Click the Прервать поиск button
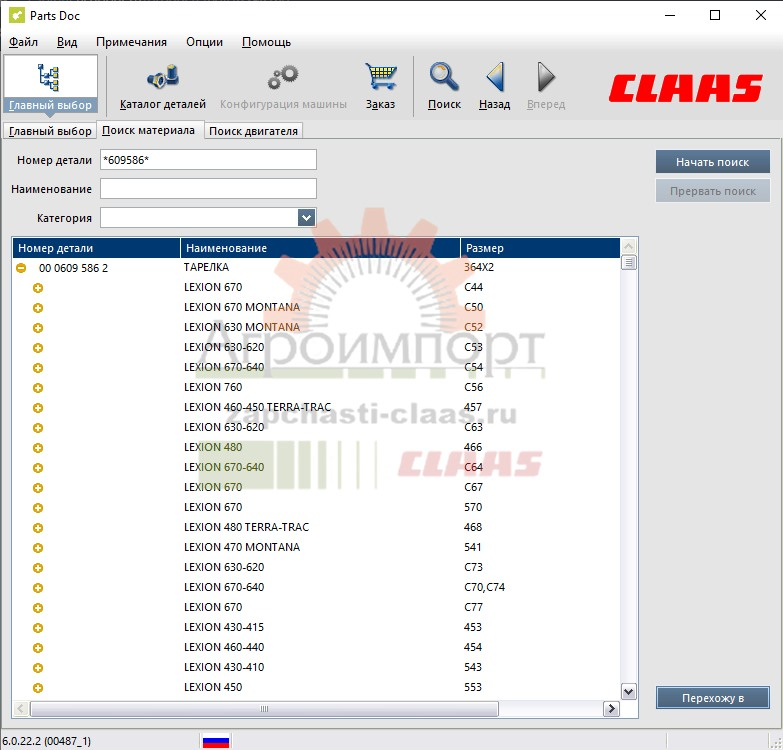 click(713, 191)
